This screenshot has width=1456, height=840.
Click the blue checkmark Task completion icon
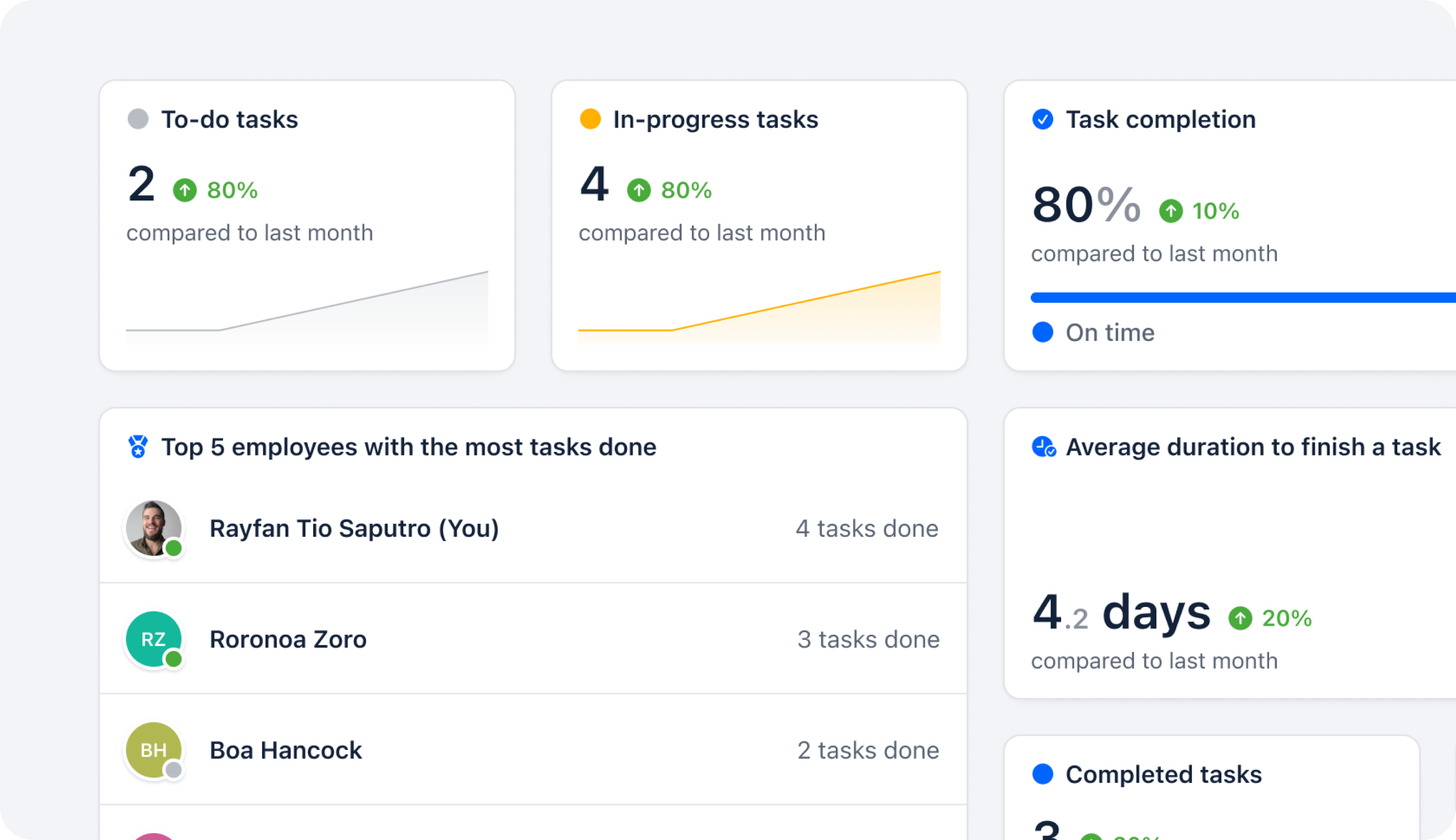[x=1042, y=119]
